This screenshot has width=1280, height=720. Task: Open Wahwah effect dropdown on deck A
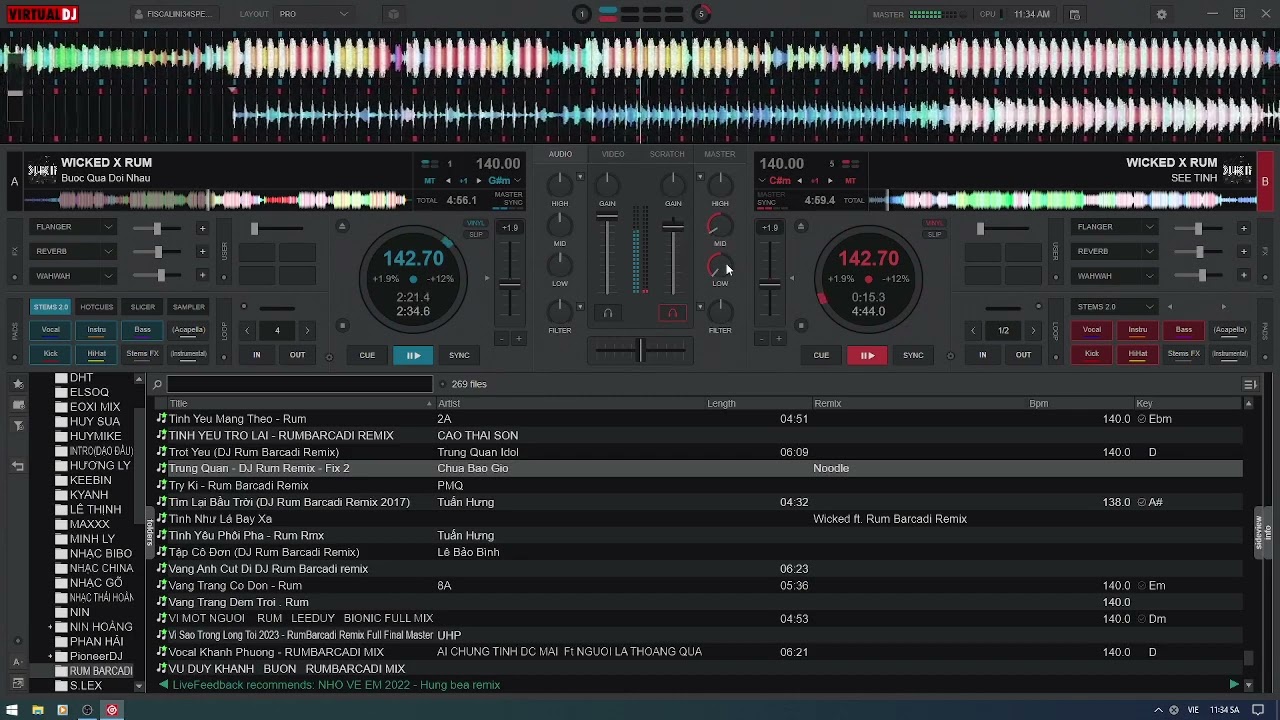tap(73, 275)
